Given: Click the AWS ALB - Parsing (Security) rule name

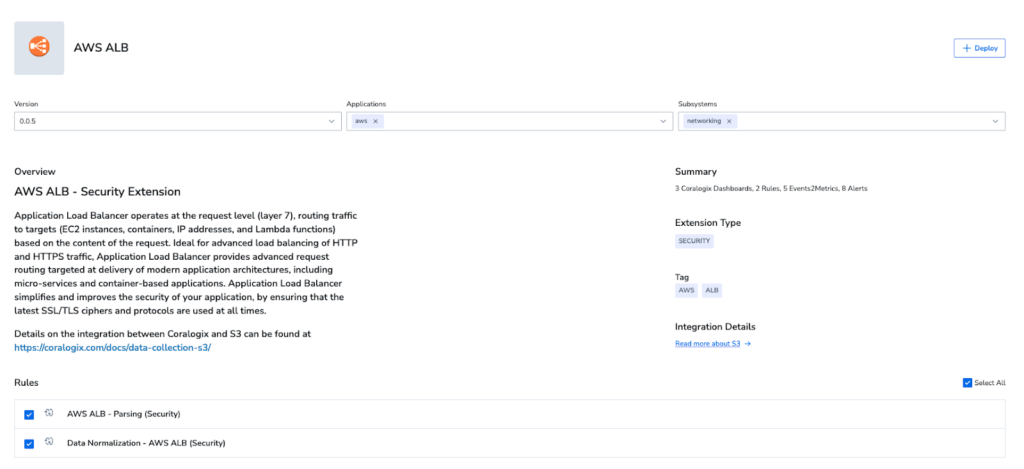Looking at the screenshot, I should click(x=123, y=413).
